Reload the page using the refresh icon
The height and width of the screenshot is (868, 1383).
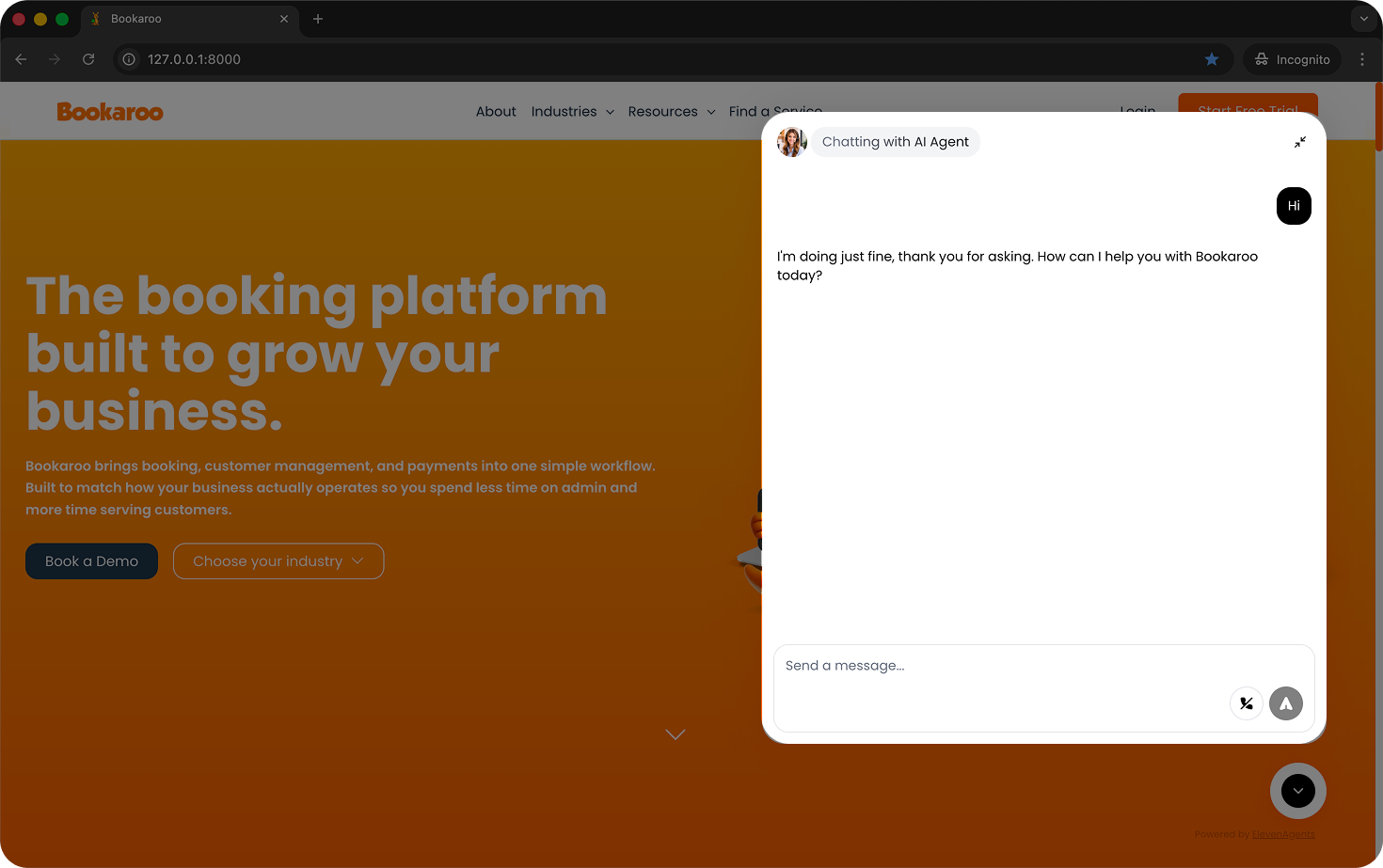tap(87, 58)
